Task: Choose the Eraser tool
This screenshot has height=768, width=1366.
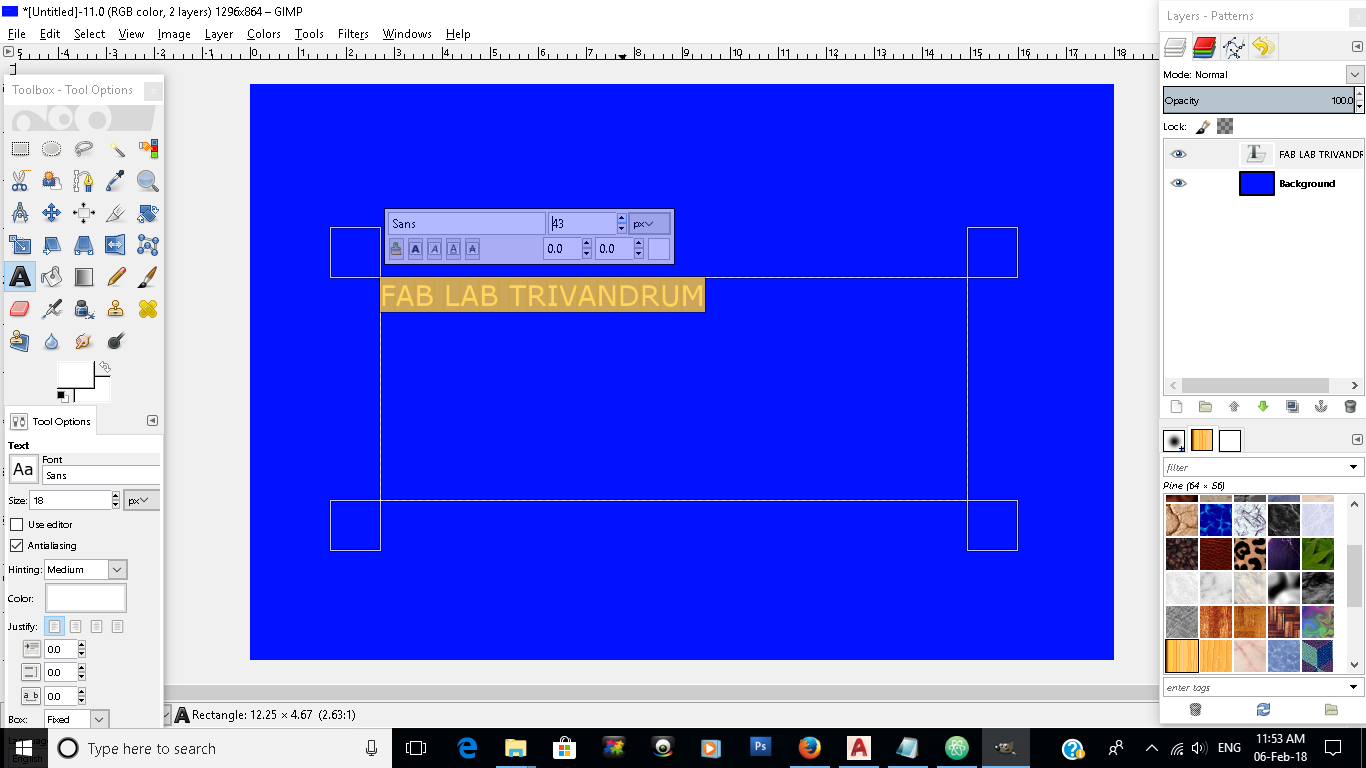Action: pyautogui.click(x=20, y=309)
